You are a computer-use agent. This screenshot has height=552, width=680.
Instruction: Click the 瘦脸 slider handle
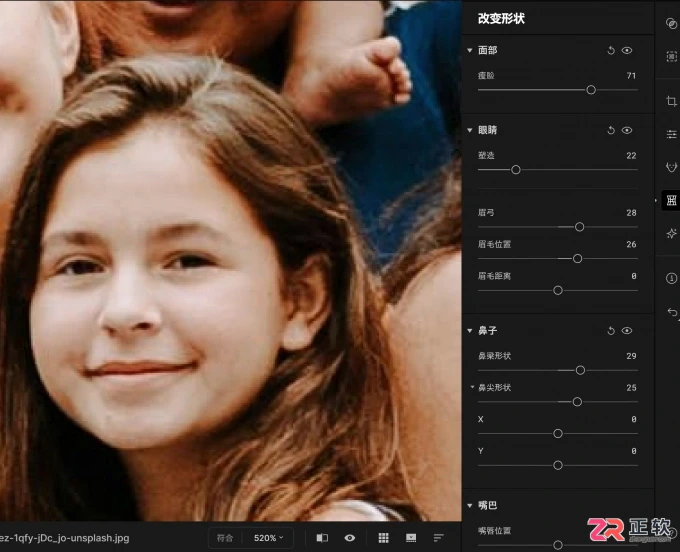coord(591,90)
